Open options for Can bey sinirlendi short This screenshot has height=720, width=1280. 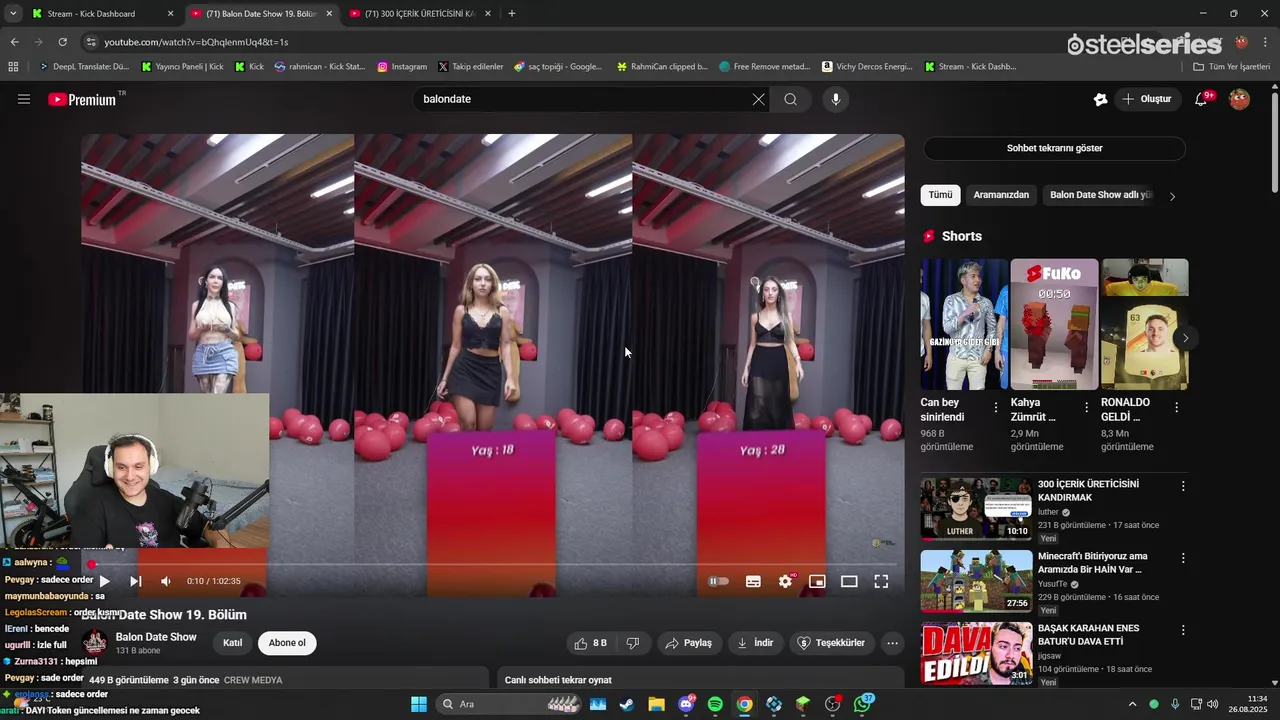point(996,407)
